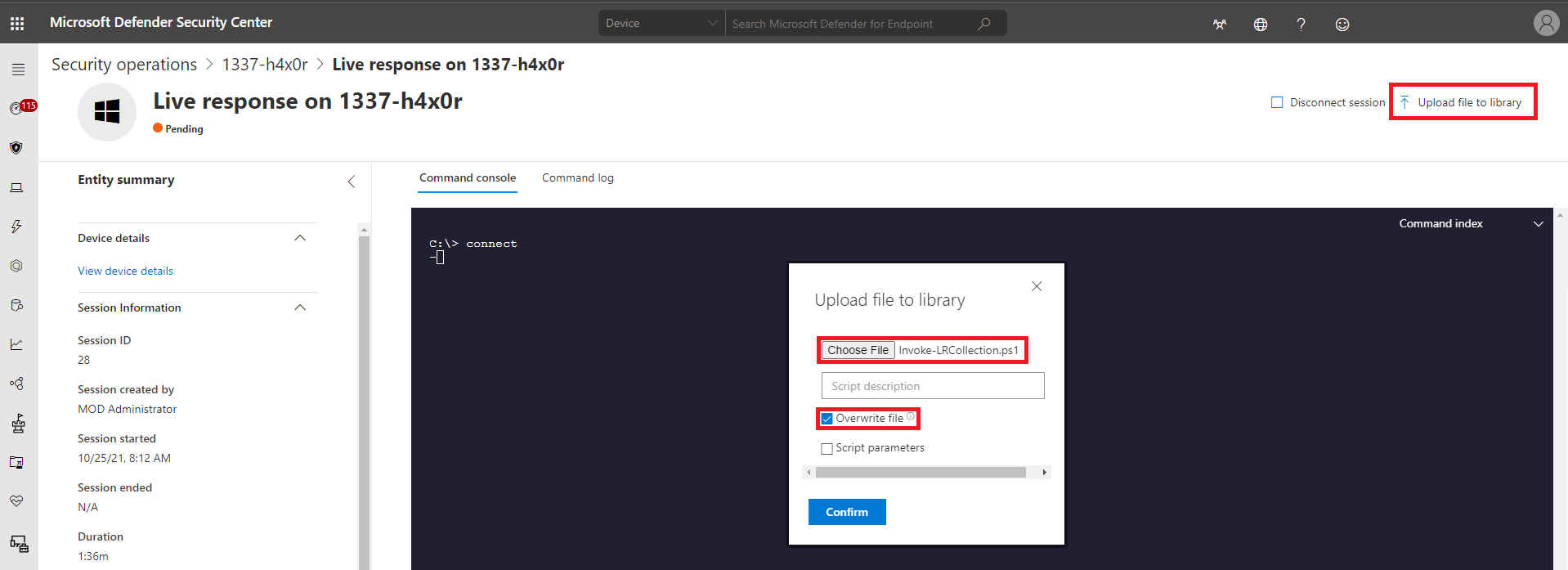The width and height of the screenshot is (1568, 570).
Task: Click the dialog horizontal scrollbar thumb
Action: pyautogui.click(x=921, y=473)
